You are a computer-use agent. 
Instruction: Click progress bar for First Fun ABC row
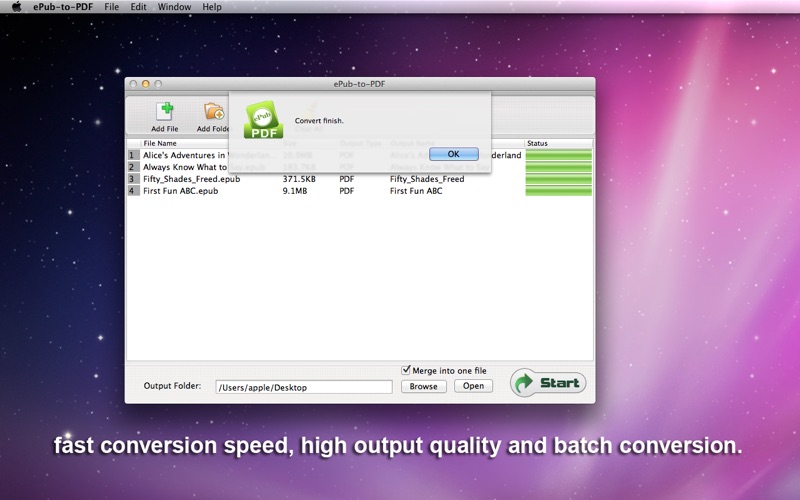tap(559, 191)
